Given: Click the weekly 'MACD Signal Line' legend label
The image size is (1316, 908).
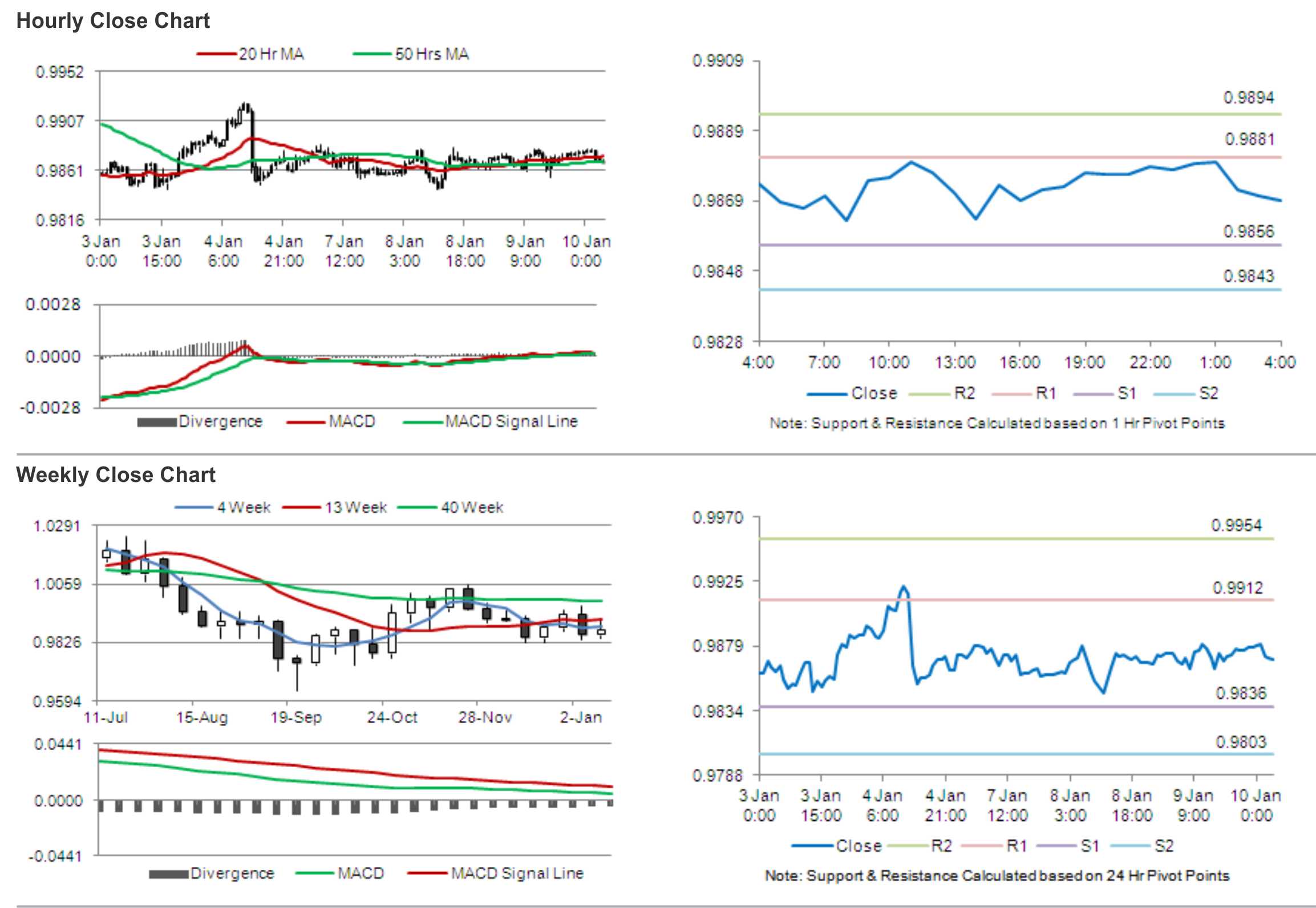Looking at the screenshot, I should click(x=517, y=873).
